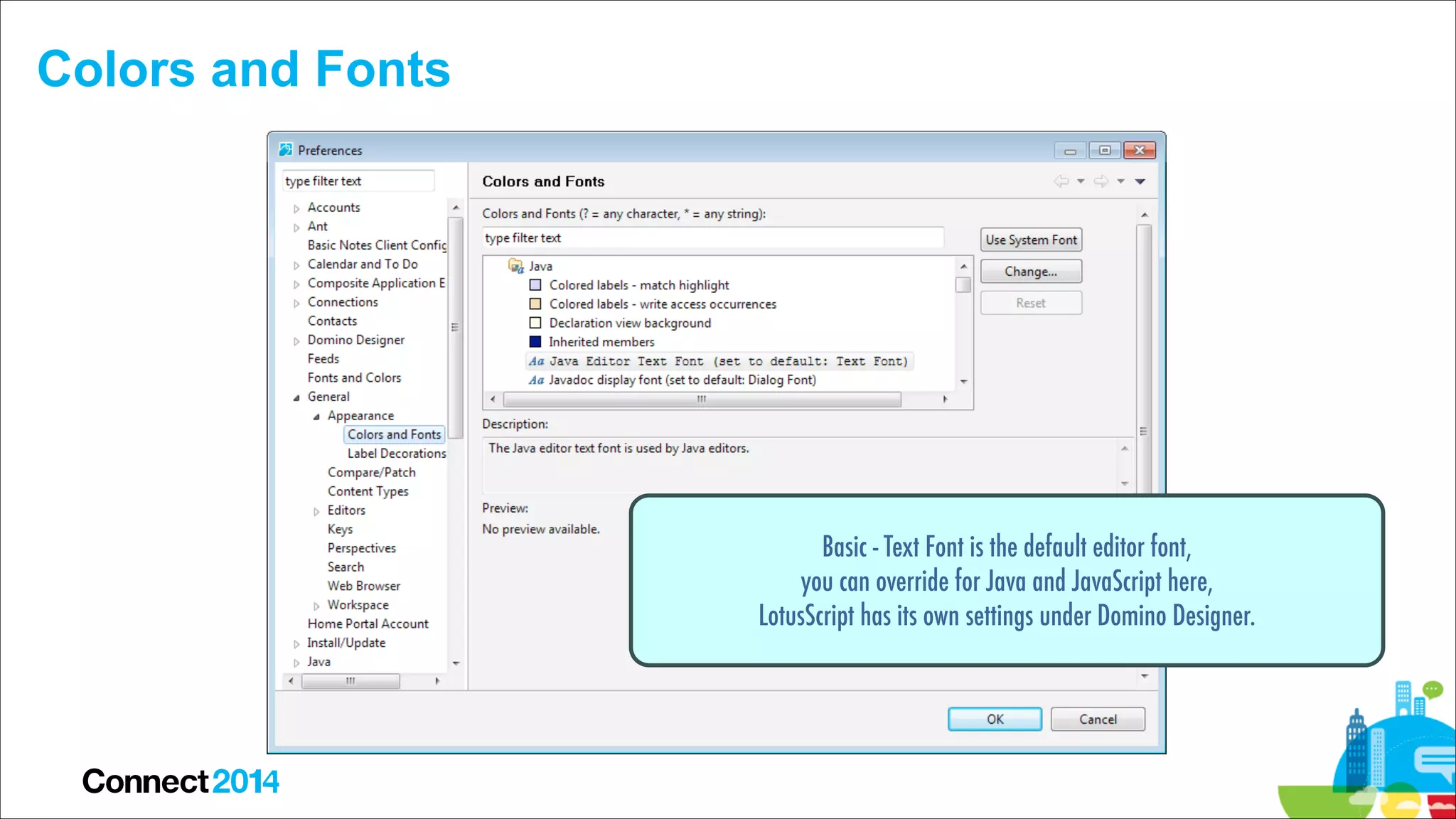Select Contacts in the preferences tree
The width and height of the screenshot is (1456, 819).
point(332,321)
